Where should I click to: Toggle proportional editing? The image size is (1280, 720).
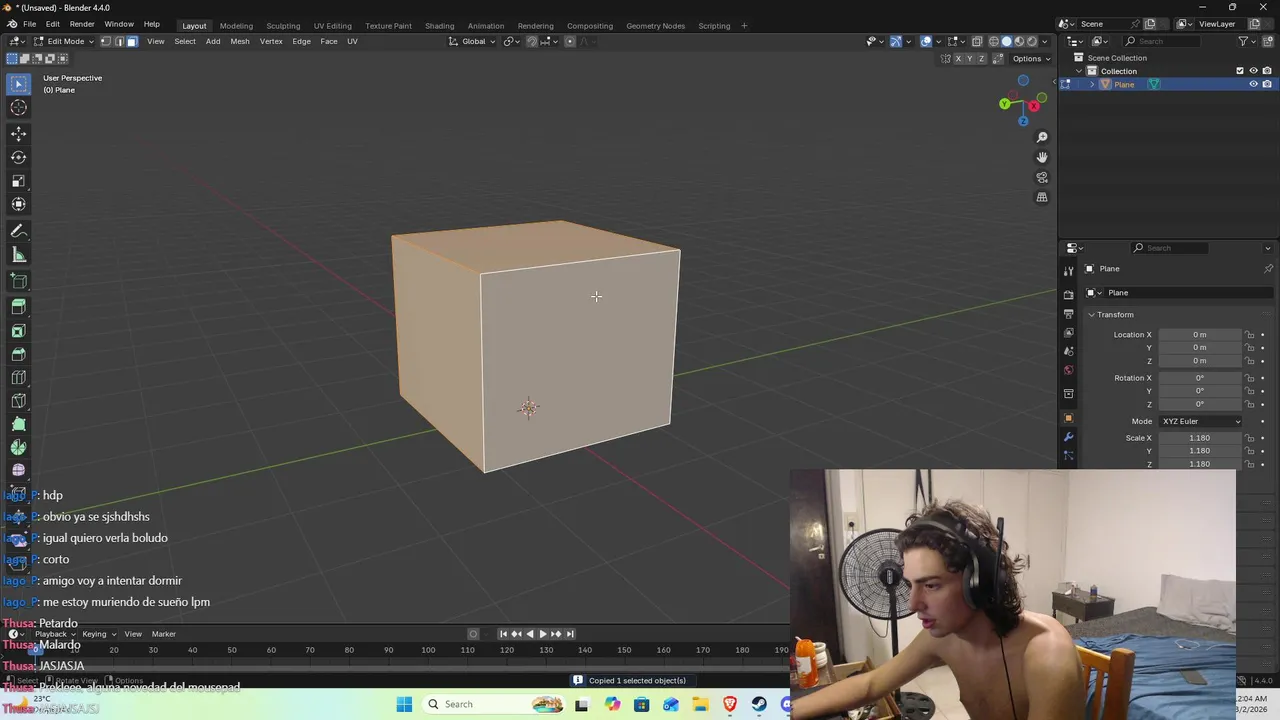(x=570, y=41)
